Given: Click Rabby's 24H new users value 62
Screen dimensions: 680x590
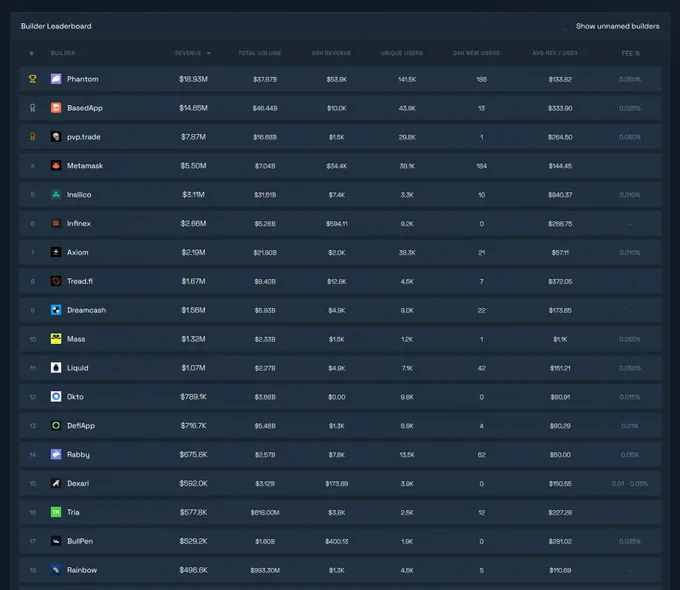Looking at the screenshot, I should point(481,455).
